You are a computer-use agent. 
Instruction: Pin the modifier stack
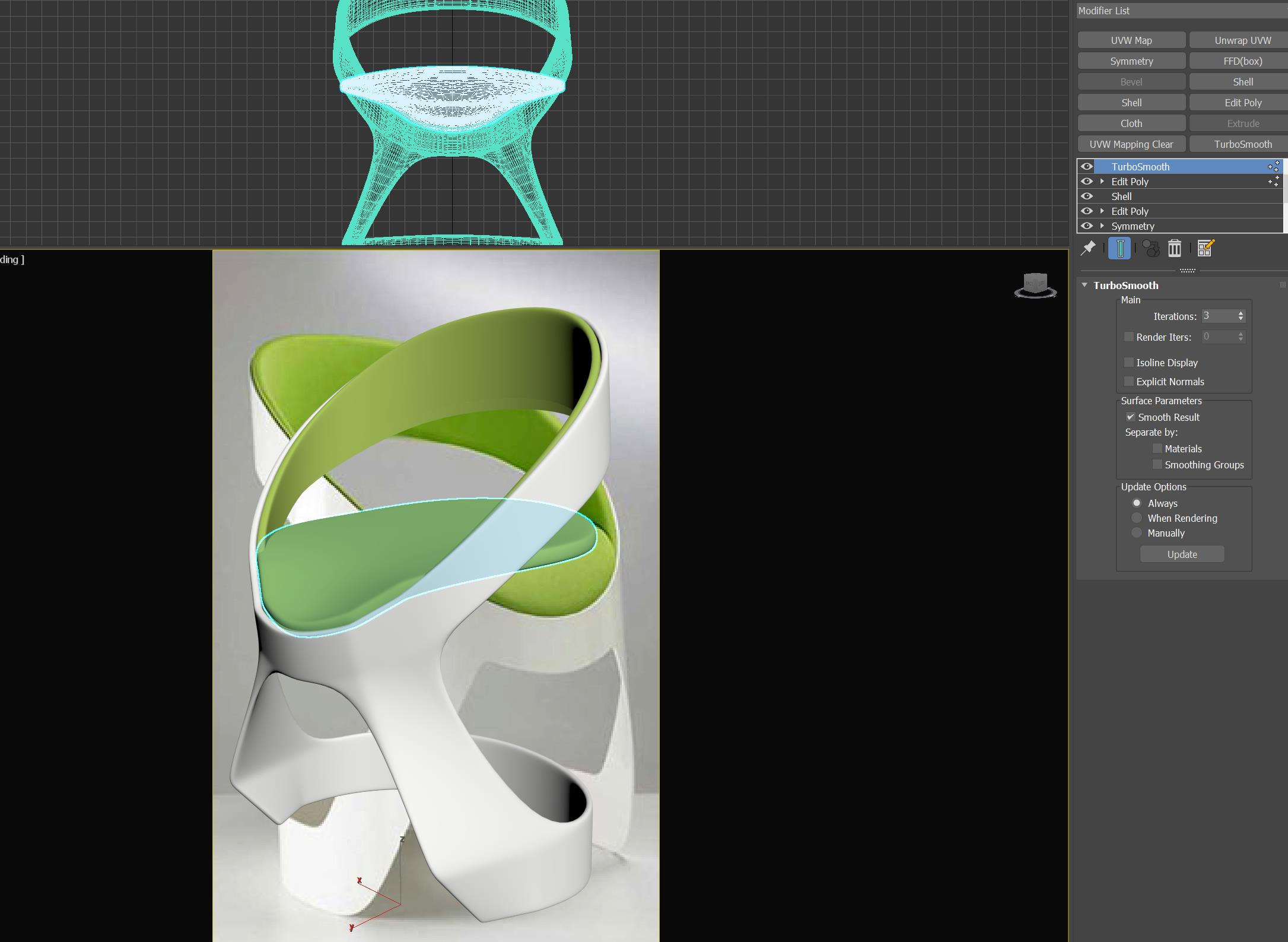(x=1087, y=248)
